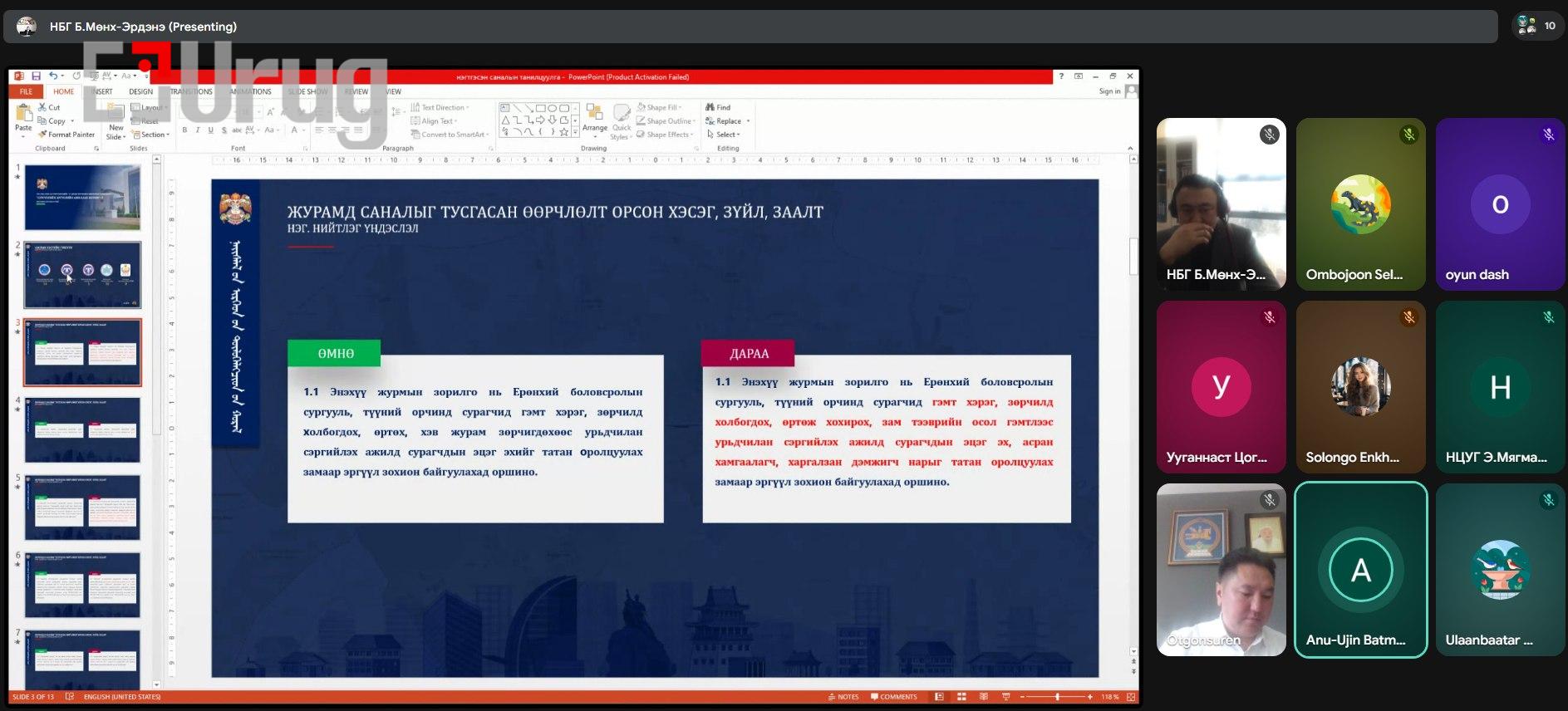Viewport: 1568px width, 711px height.
Task: Click the Save icon in quick access toolbar
Action: 36,76
